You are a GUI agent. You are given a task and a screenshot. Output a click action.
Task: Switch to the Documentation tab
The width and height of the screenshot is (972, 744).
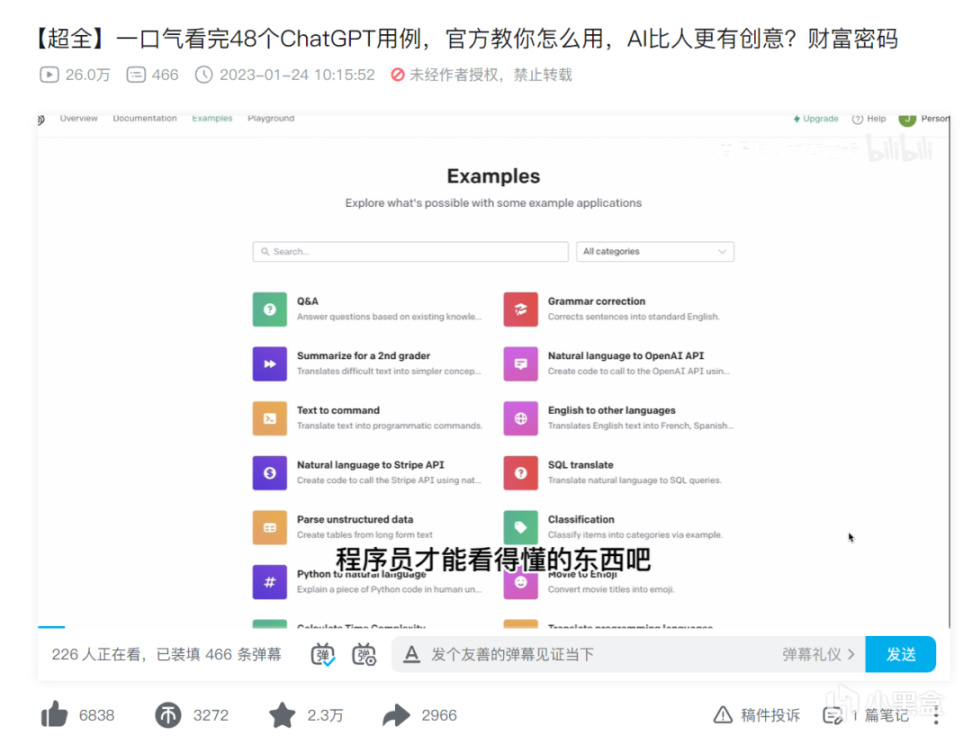[144, 118]
